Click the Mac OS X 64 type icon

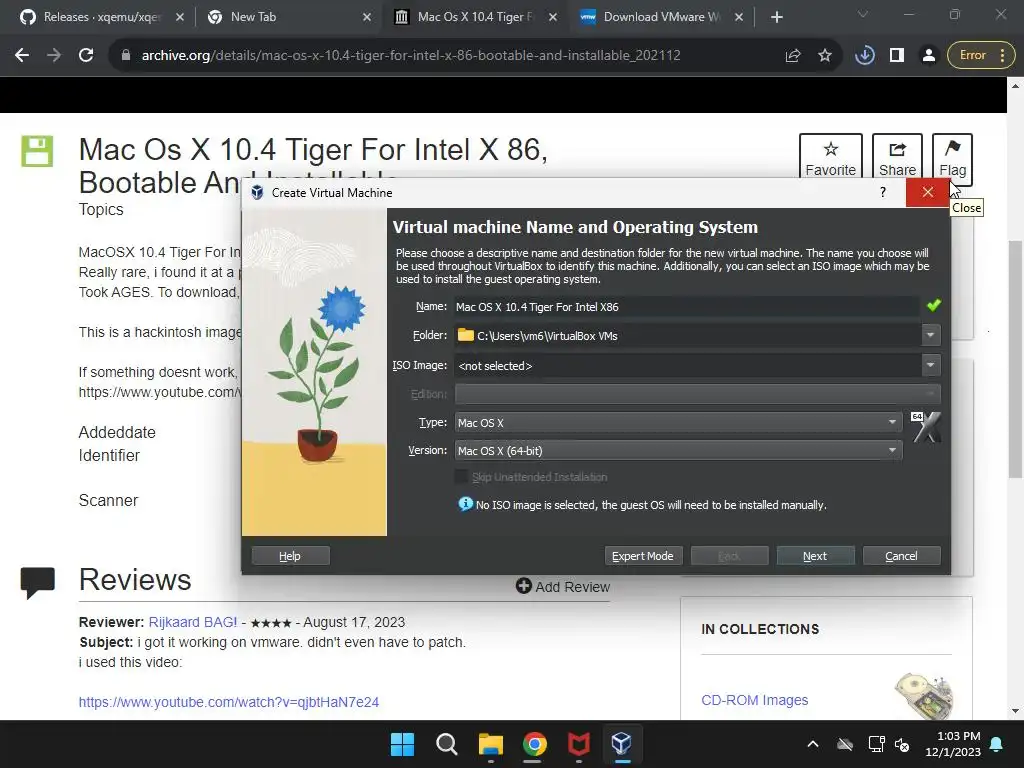click(925, 427)
